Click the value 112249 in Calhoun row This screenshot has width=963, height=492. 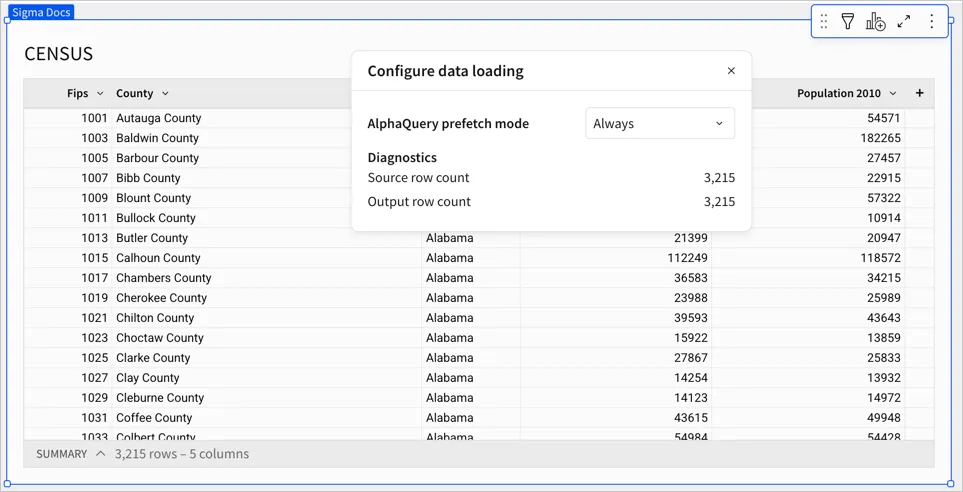[687, 258]
